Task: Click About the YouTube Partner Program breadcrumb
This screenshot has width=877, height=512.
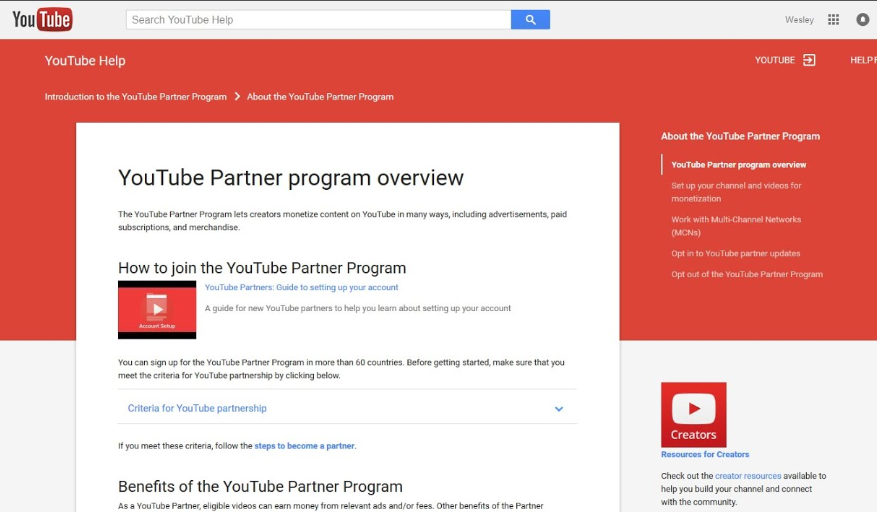Action: pos(320,97)
